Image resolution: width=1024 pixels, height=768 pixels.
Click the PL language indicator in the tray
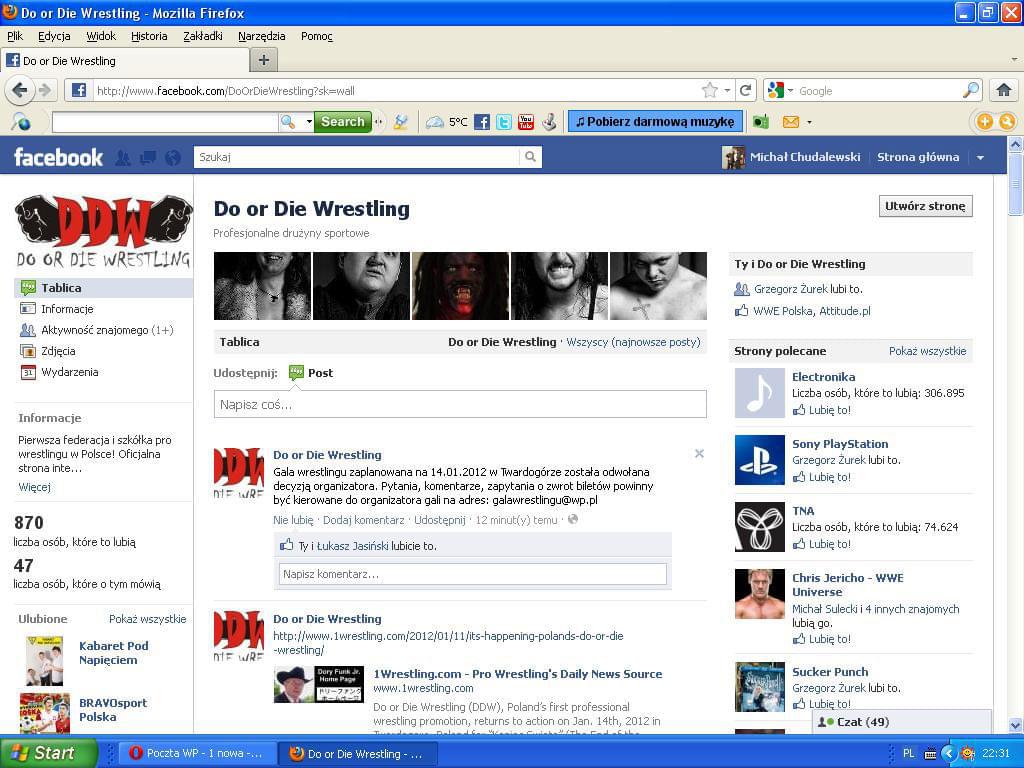point(908,754)
